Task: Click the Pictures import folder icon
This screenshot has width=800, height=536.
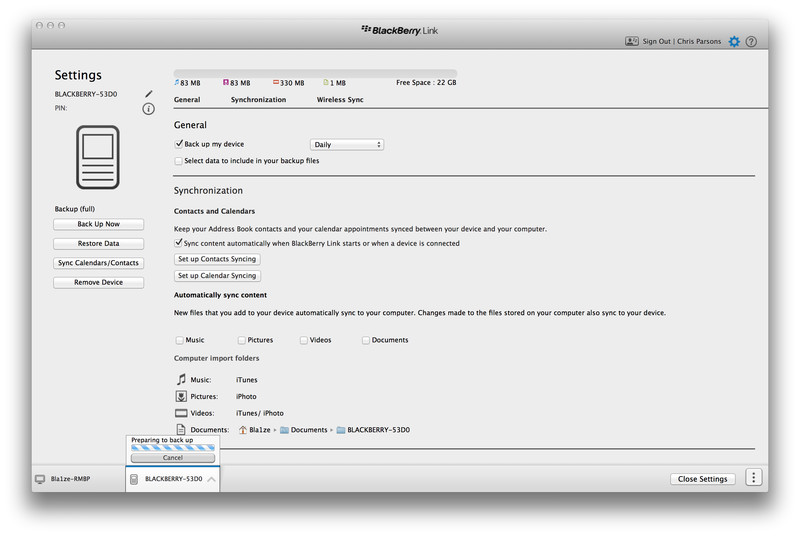Action: tap(181, 396)
